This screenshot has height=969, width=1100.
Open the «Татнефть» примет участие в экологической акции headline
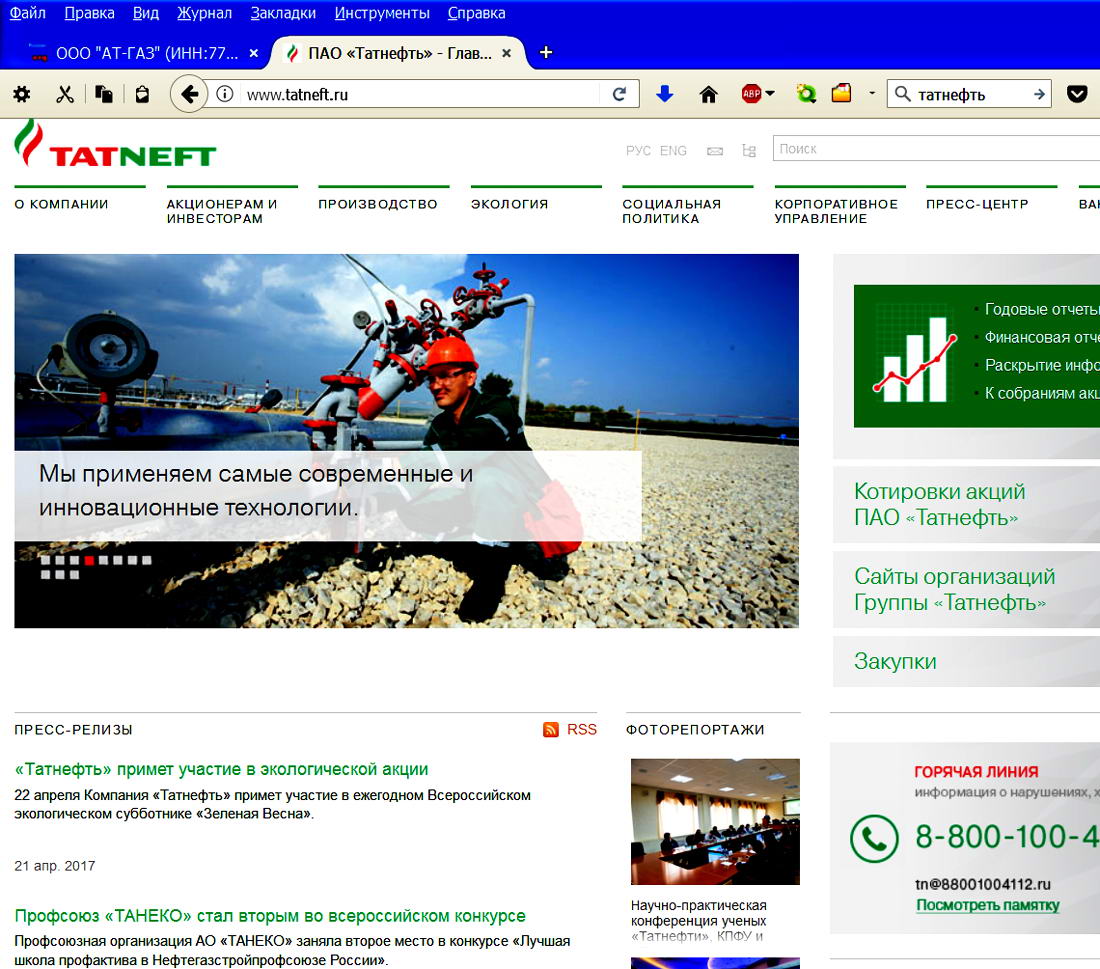(221, 769)
